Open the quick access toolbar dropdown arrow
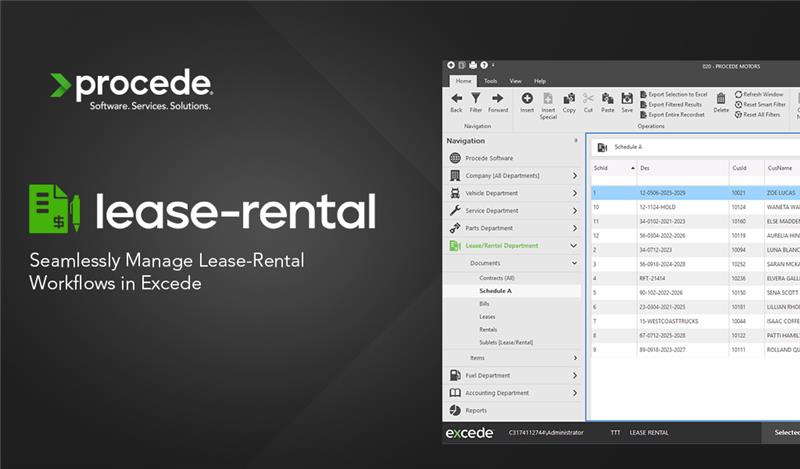800x469 pixels. (x=493, y=65)
